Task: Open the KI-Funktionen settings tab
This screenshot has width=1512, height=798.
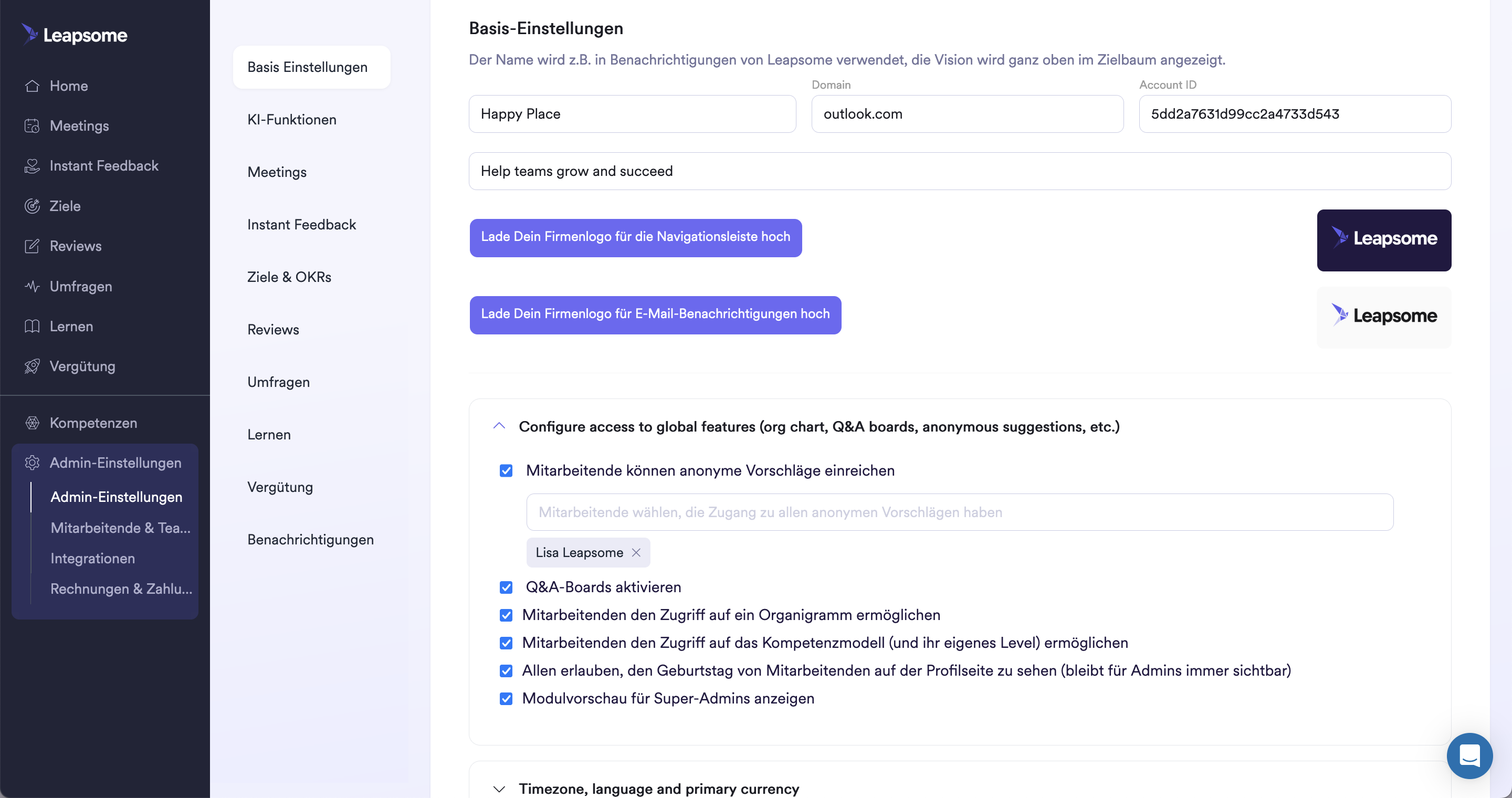Action: point(292,120)
